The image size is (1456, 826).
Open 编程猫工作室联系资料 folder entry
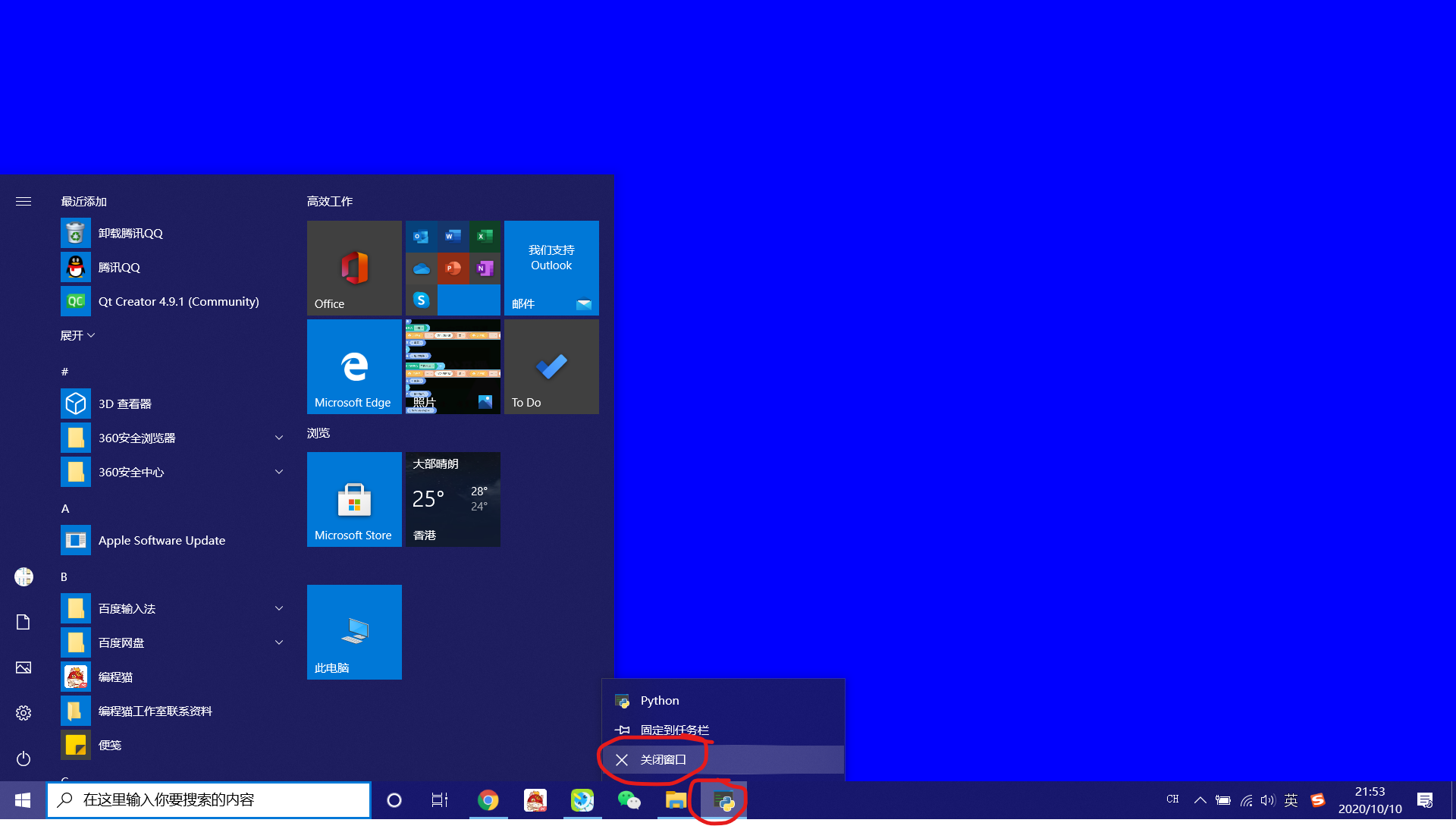click(174, 711)
